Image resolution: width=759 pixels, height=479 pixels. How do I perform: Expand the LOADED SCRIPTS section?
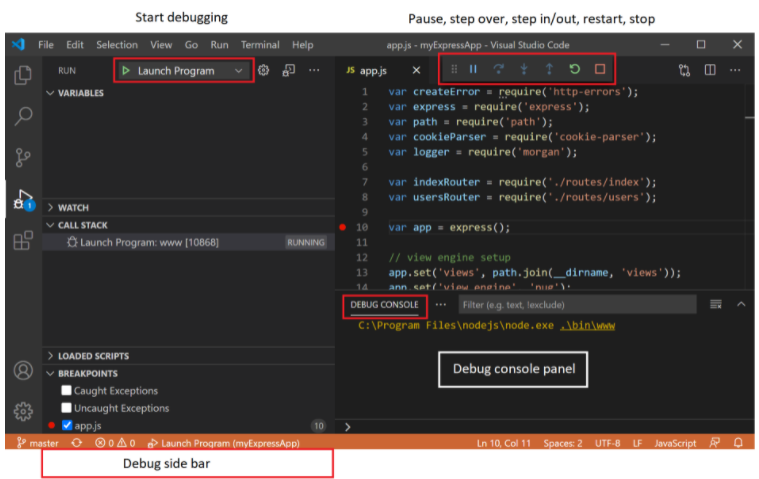point(88,356)
